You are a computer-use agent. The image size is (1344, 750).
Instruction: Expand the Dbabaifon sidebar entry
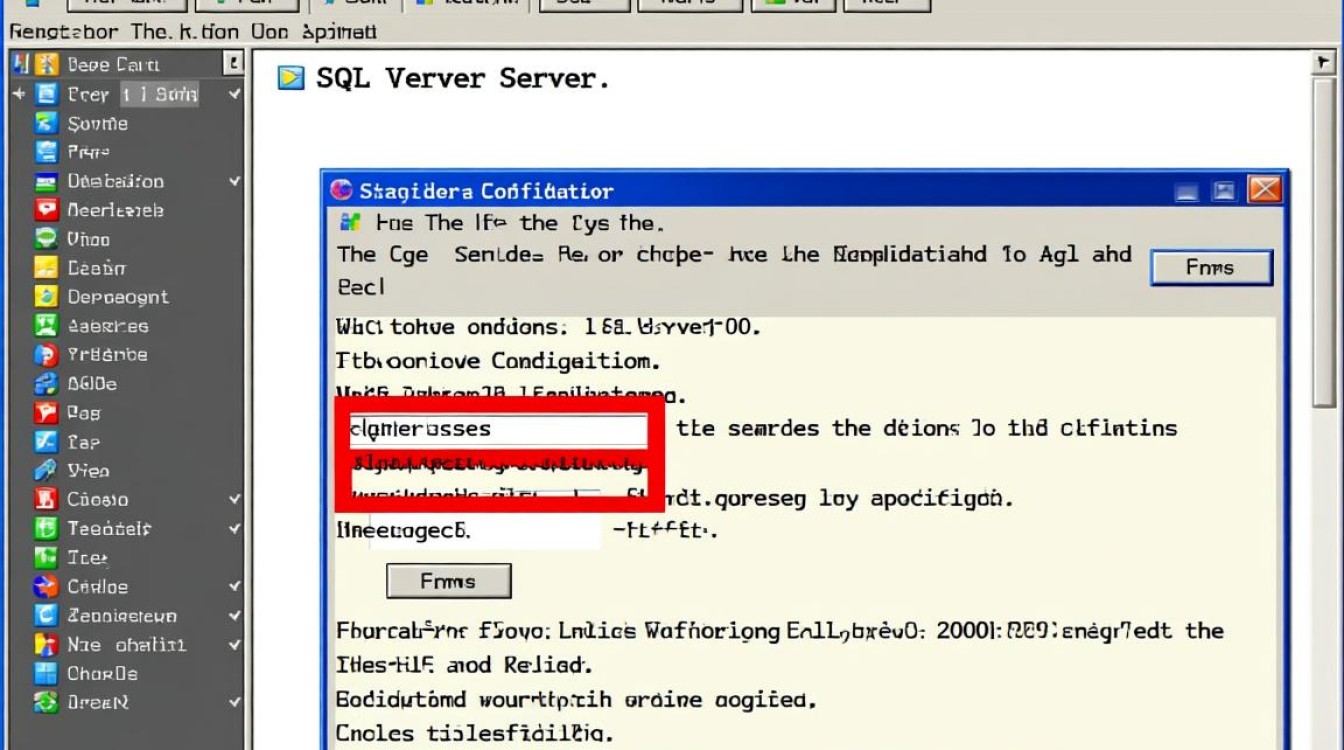coord(232,181)
